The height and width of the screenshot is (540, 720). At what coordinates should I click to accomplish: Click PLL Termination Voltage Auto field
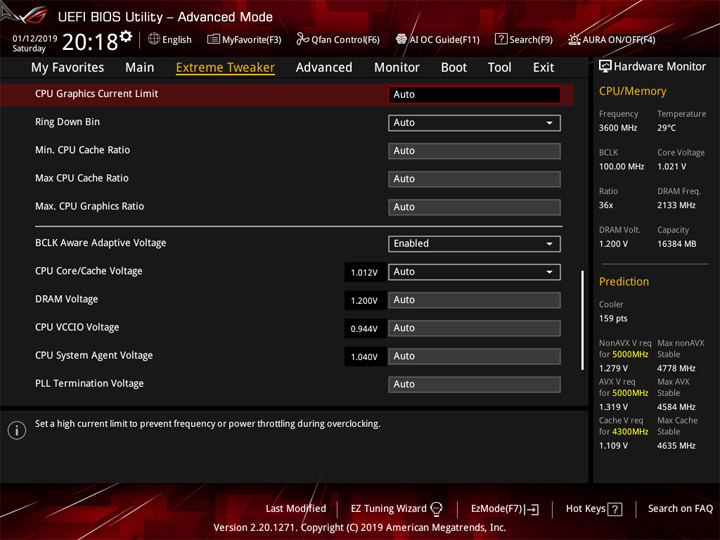pyautogui.click(x=474, y=384)
